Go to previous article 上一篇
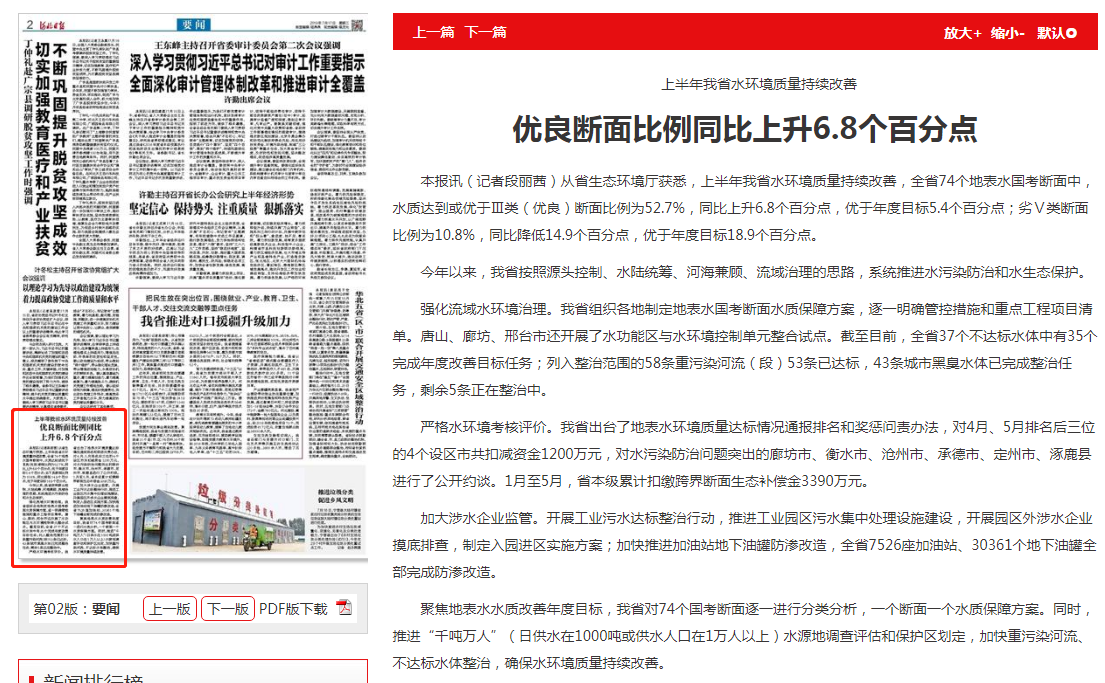Screen dimensions: 1105x683 [x=433, y=32]
